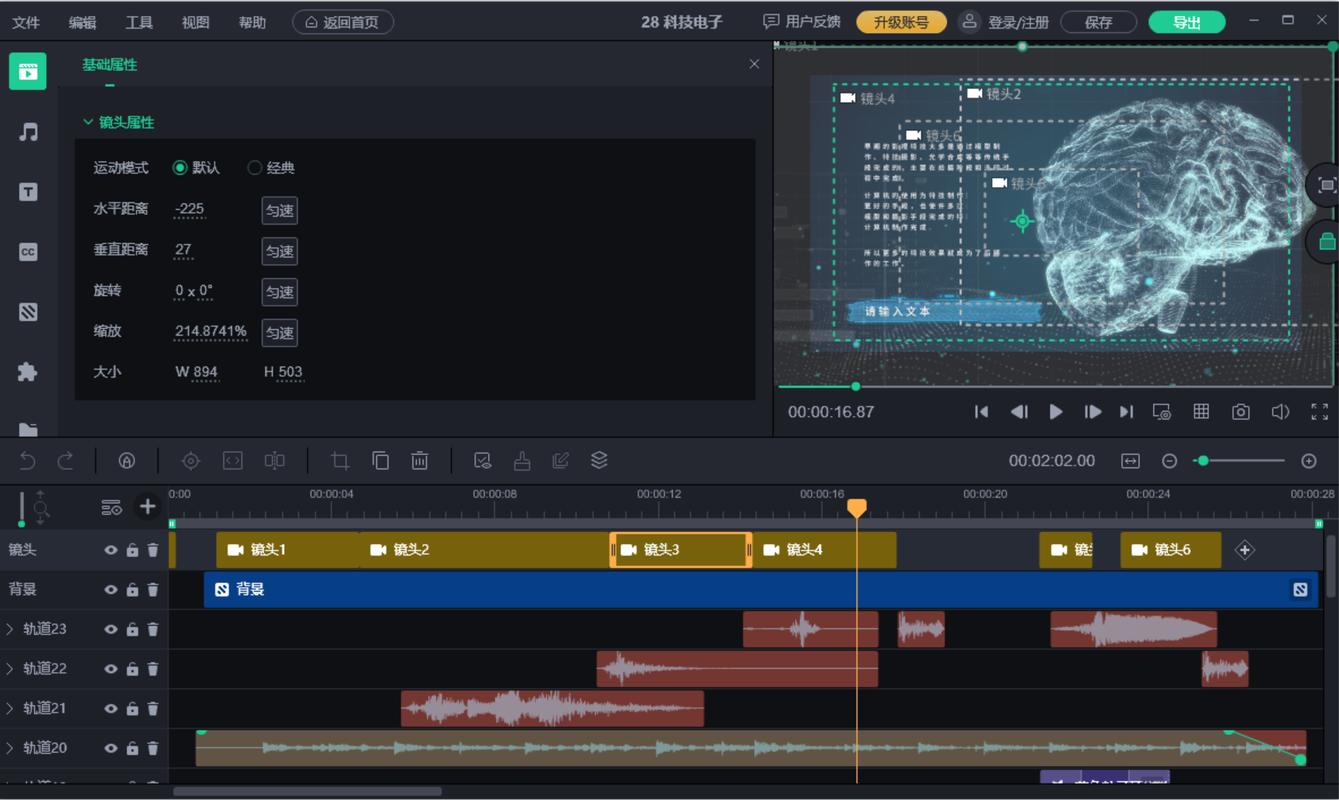Click the fit timeline width icon

click(x=1130, y=461)
